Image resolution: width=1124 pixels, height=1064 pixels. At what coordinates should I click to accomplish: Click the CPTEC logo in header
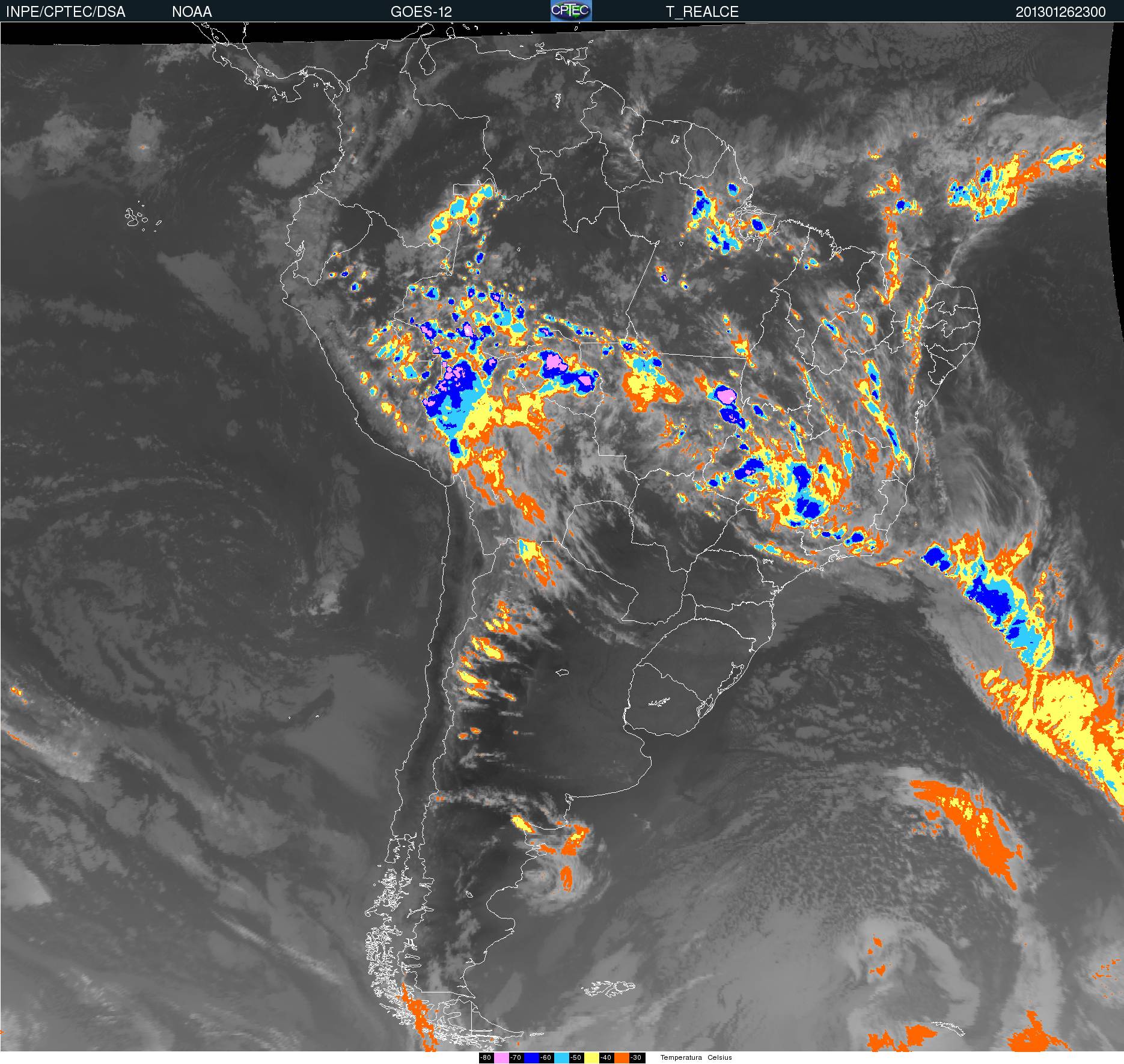pyautogui.click(x=571, y=11)
